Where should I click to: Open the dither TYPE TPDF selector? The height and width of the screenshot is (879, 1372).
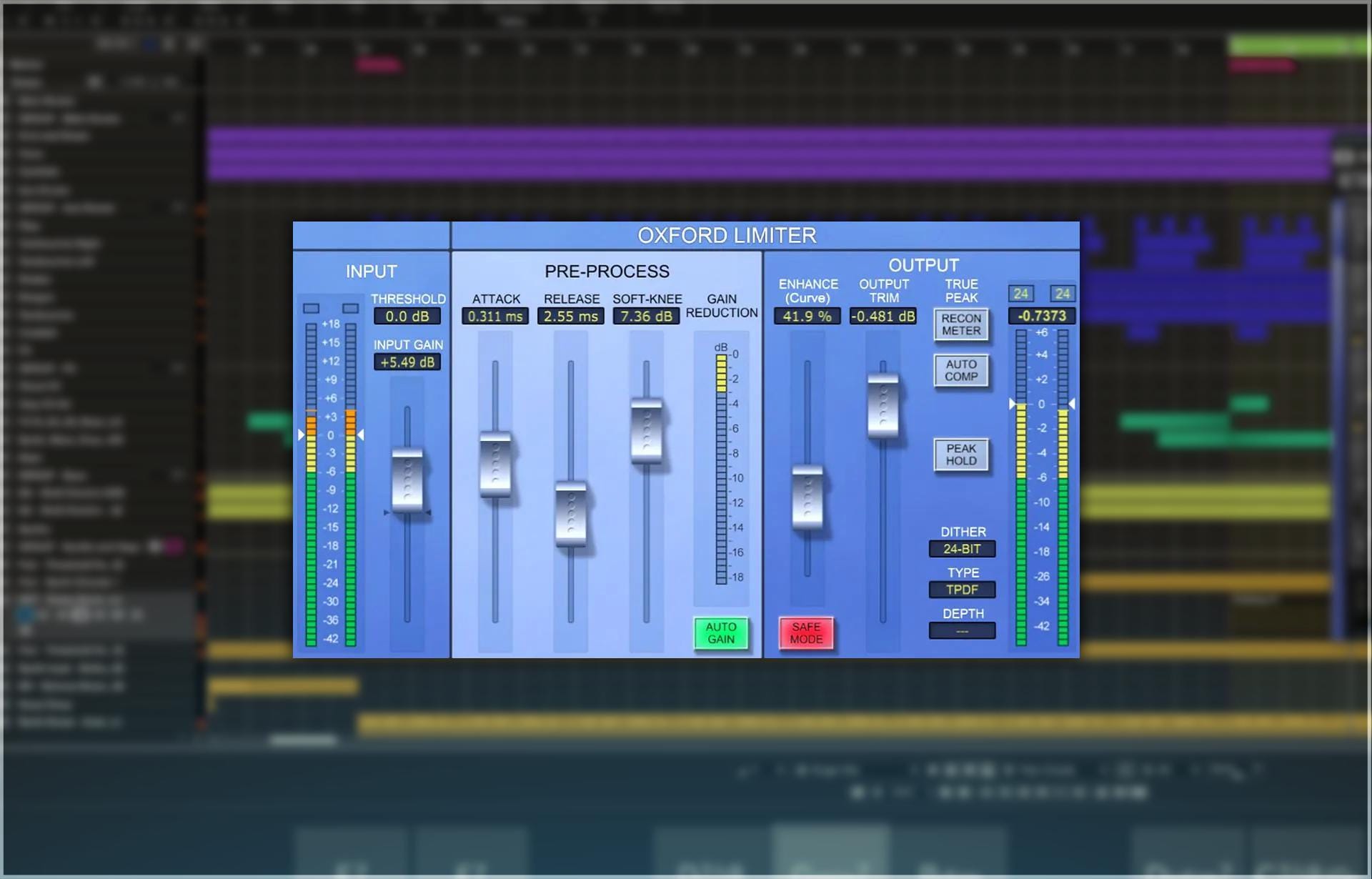[962, 590]
